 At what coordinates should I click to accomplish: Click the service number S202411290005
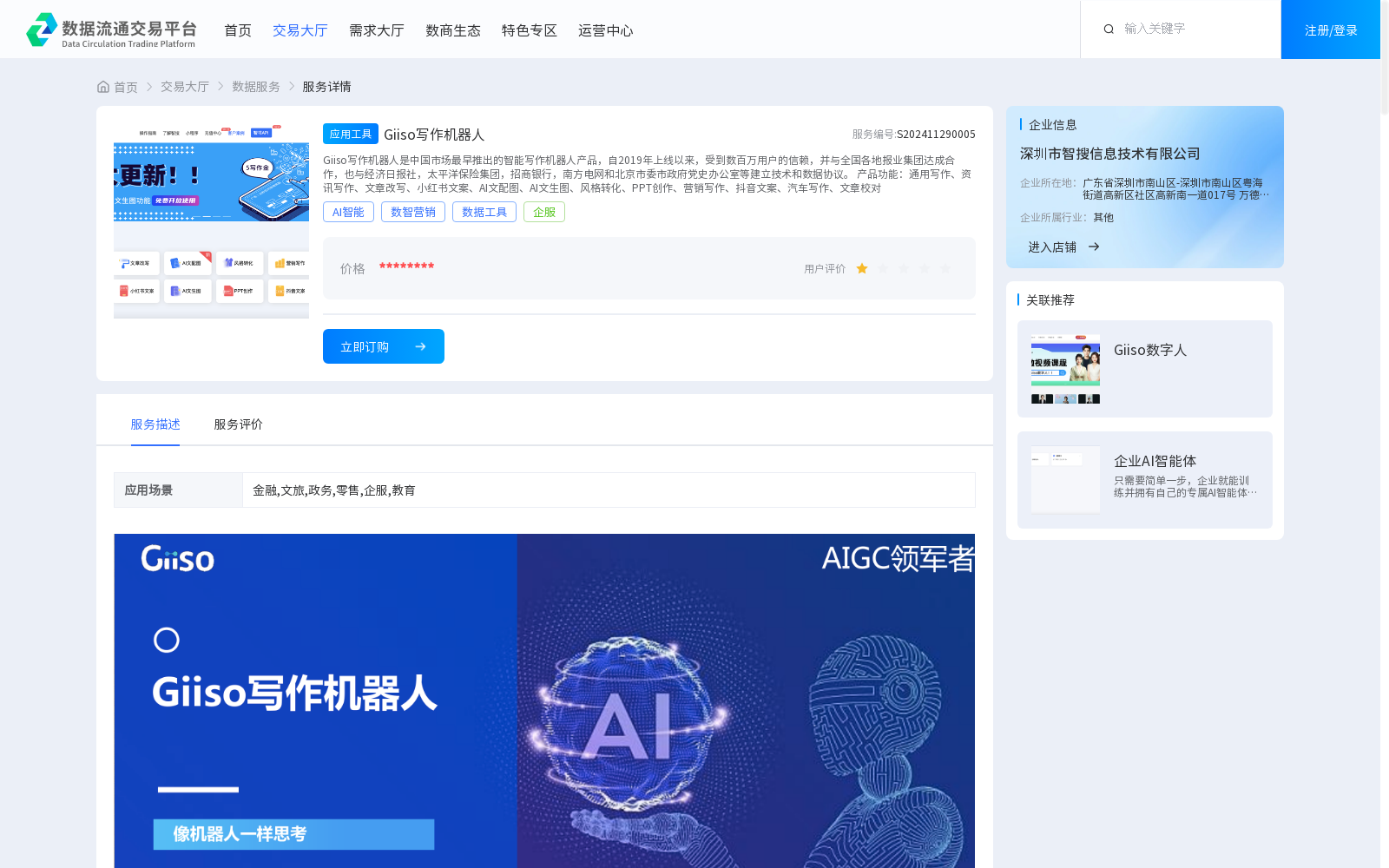(x=936, y=134)
